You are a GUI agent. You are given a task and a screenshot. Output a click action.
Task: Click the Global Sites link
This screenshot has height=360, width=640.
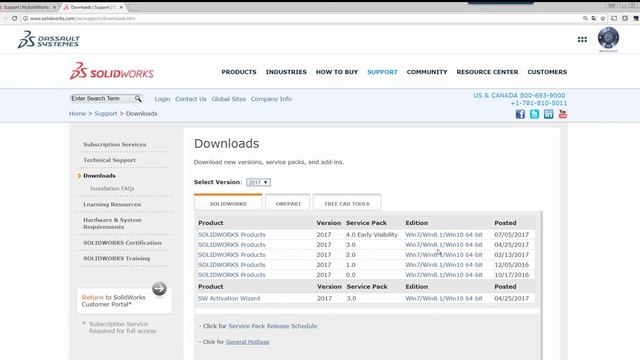(x=229, y=99)
